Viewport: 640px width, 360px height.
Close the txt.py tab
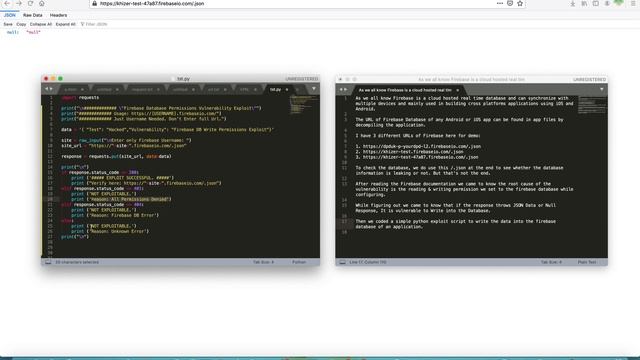pos(287,89)
